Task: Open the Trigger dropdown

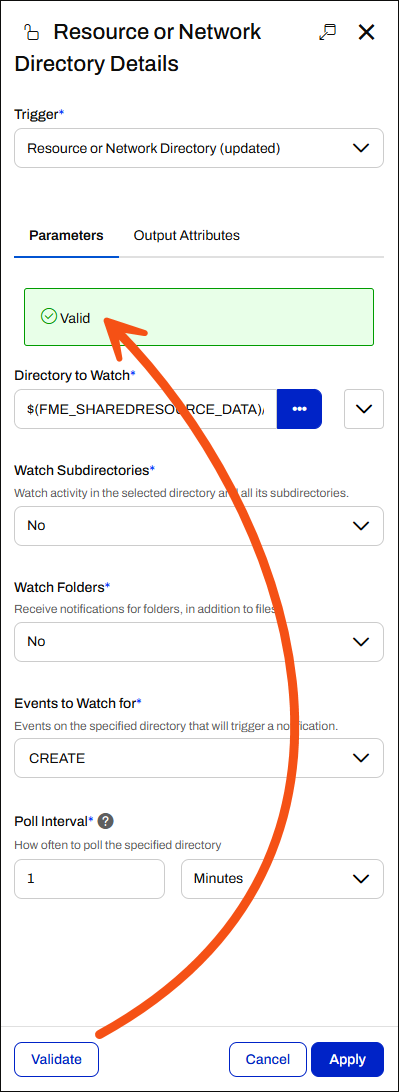Action: click(x=199, y=148)
